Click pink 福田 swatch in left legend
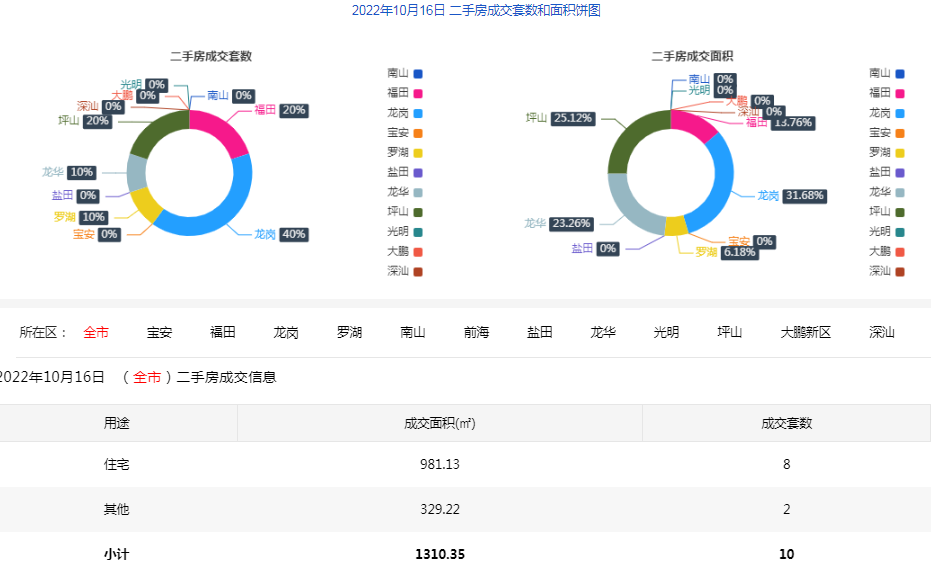The width and height of the screenshot is (931, 570). (x=417, y=93)
